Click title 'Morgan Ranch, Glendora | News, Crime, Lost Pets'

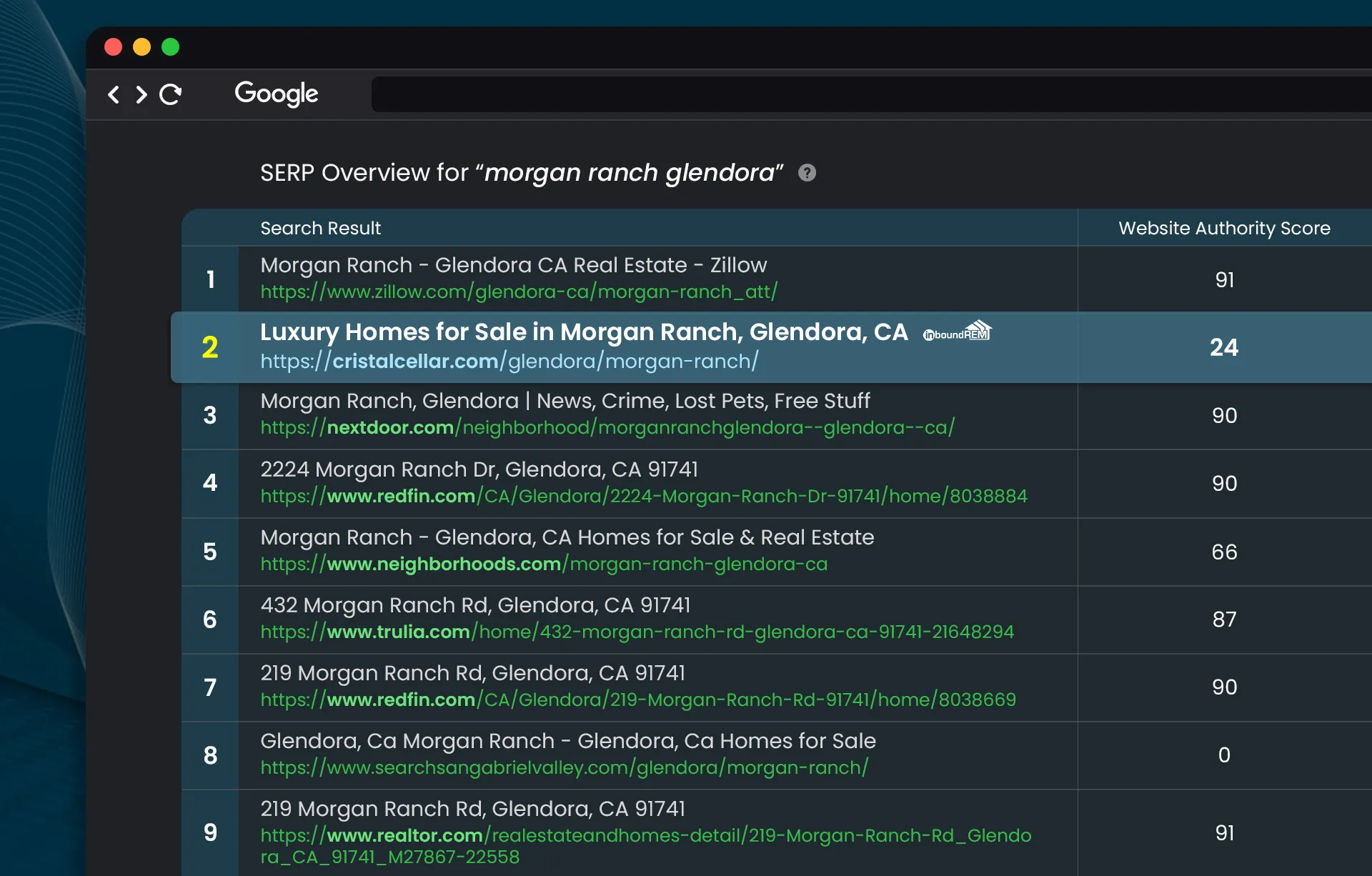[565, 401]
